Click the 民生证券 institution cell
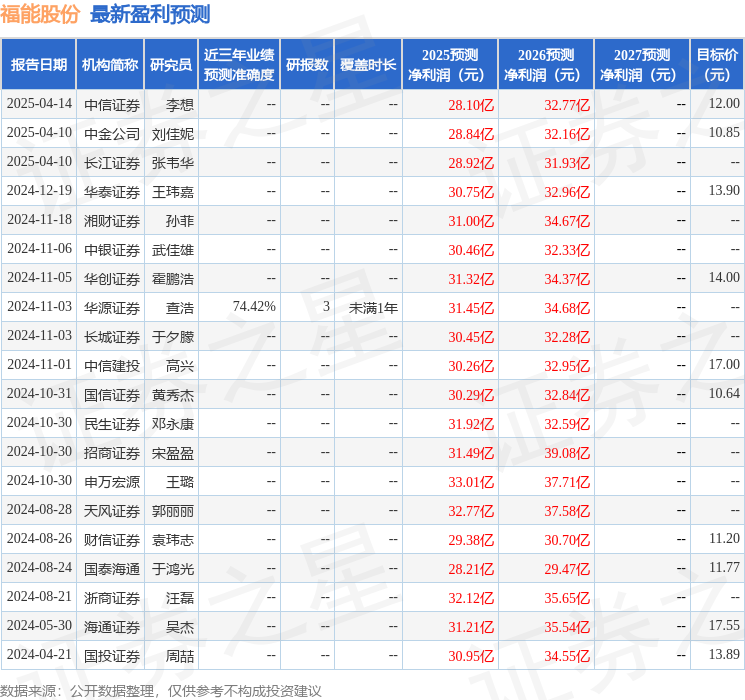This screenshot has height=700, width=745. click(112, 424)
